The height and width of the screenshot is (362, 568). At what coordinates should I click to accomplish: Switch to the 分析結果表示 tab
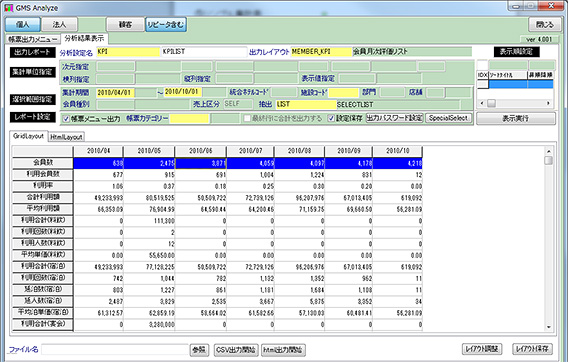click(84, 38)
